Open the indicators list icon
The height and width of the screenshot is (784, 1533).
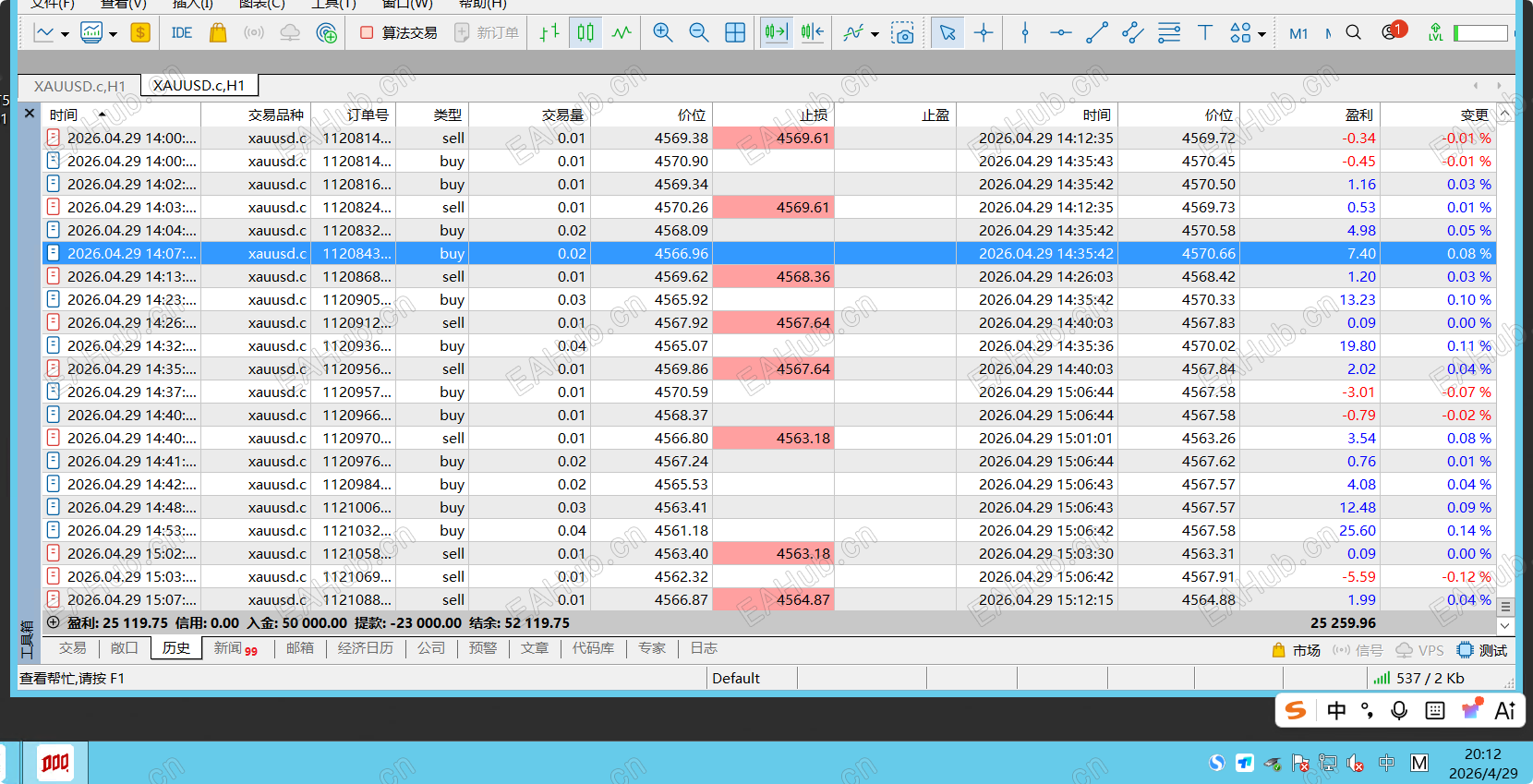853,33
